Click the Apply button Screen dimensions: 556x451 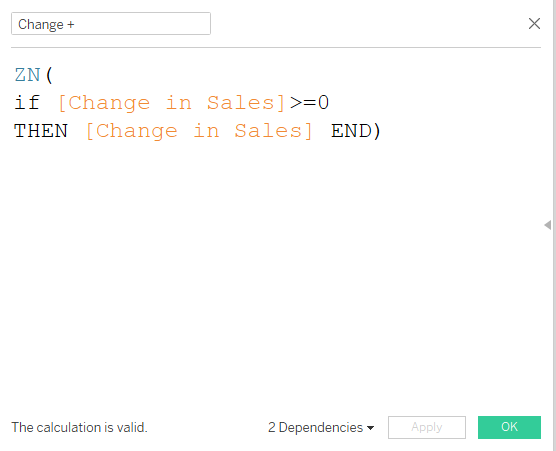click(x=427, y=427)
